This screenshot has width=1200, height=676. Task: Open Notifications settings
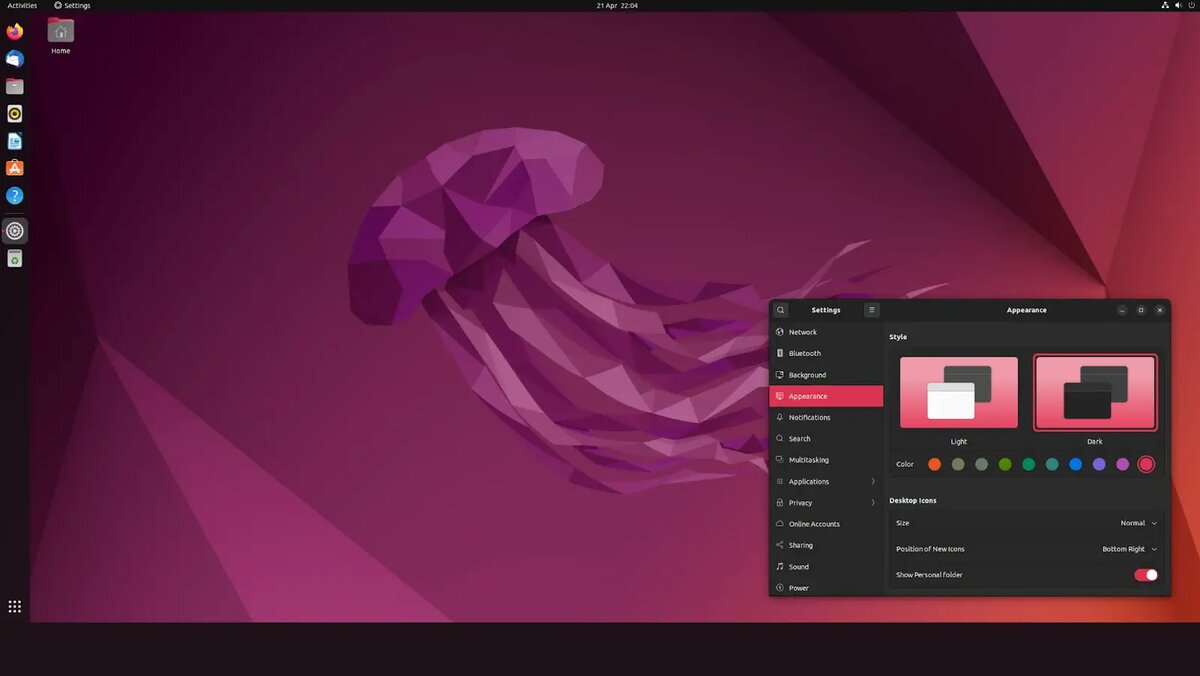[x=808, y=417]
